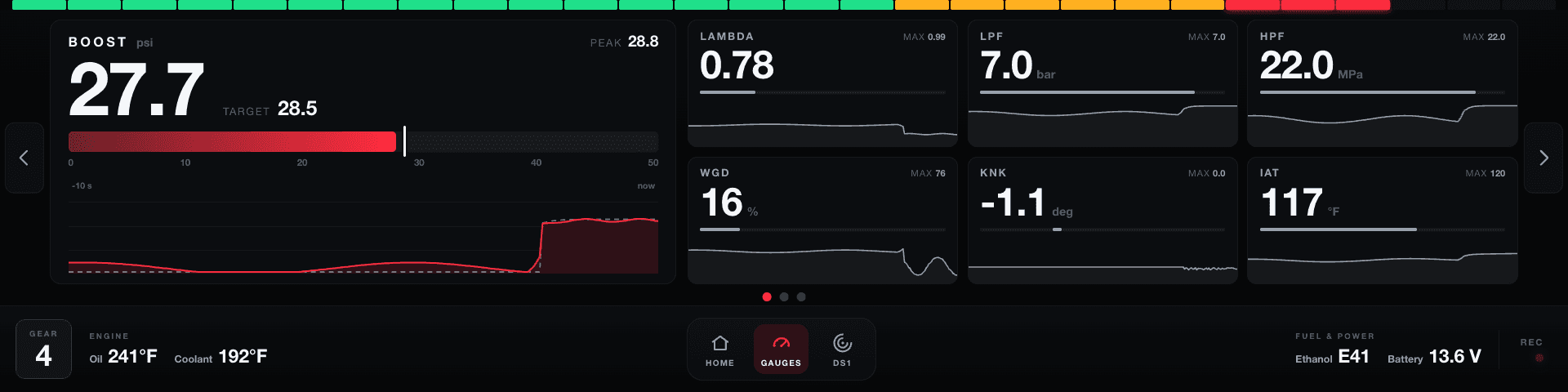Open the KNK knock gauge card
The image size is (1568, 392).
(x=1102, y=220)
